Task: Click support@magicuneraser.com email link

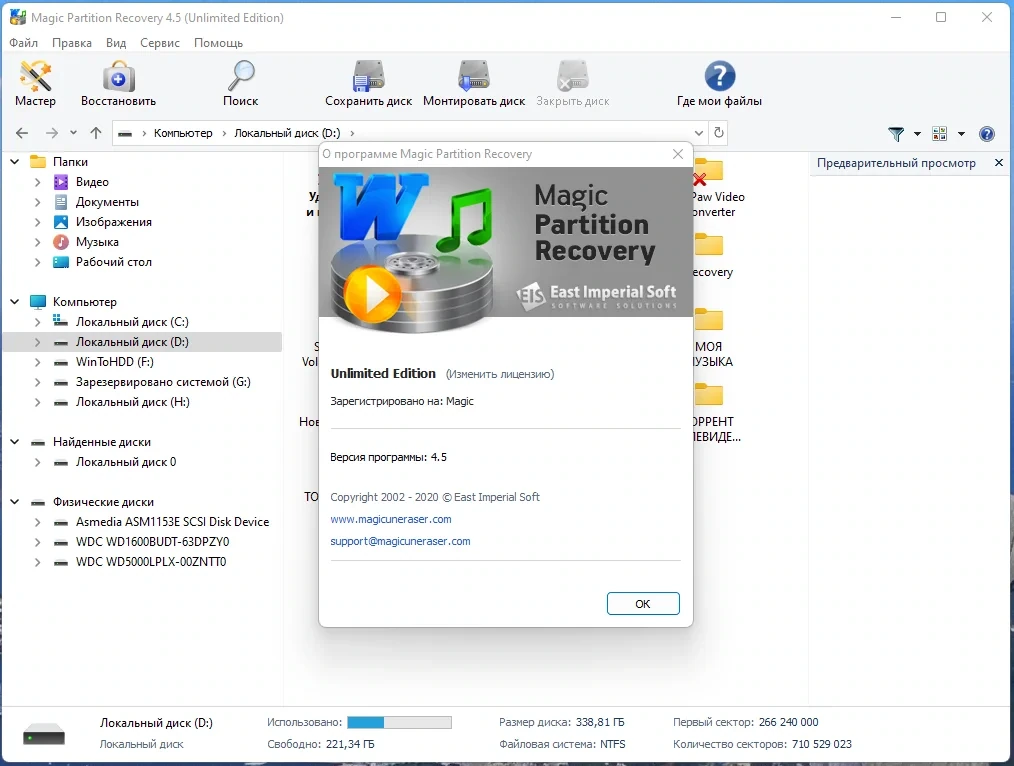Action: click(400, 541)
